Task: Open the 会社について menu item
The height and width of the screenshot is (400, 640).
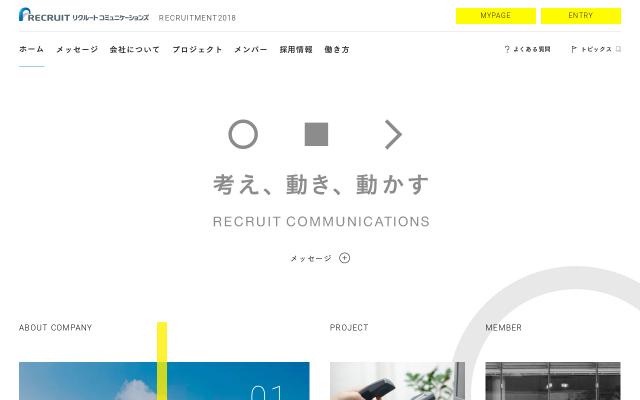Action: [x=135, y=49]
